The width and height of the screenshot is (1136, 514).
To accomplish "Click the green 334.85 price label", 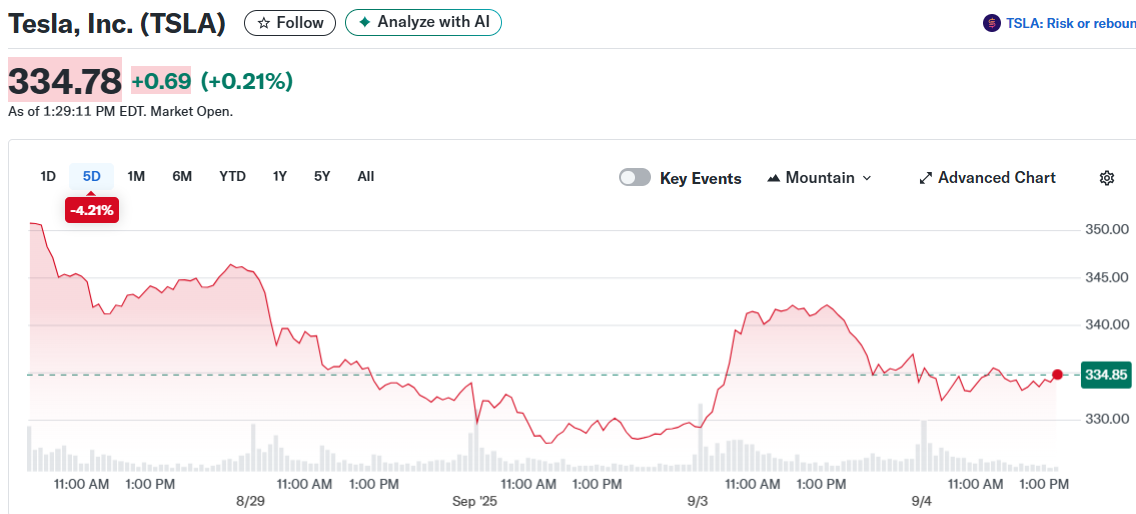I will [1104, 375].
